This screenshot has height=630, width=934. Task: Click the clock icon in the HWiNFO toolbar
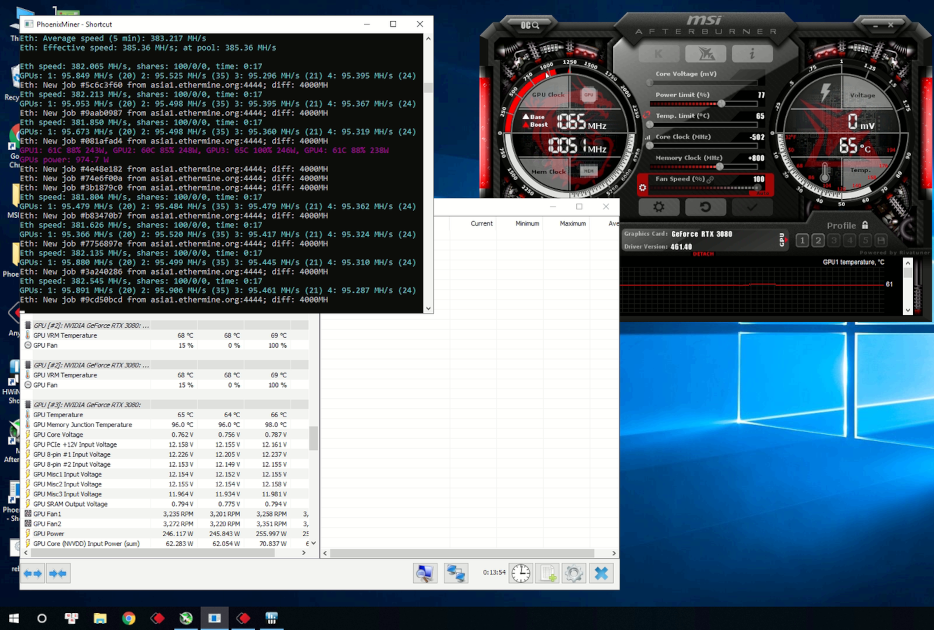pos(521,573)
